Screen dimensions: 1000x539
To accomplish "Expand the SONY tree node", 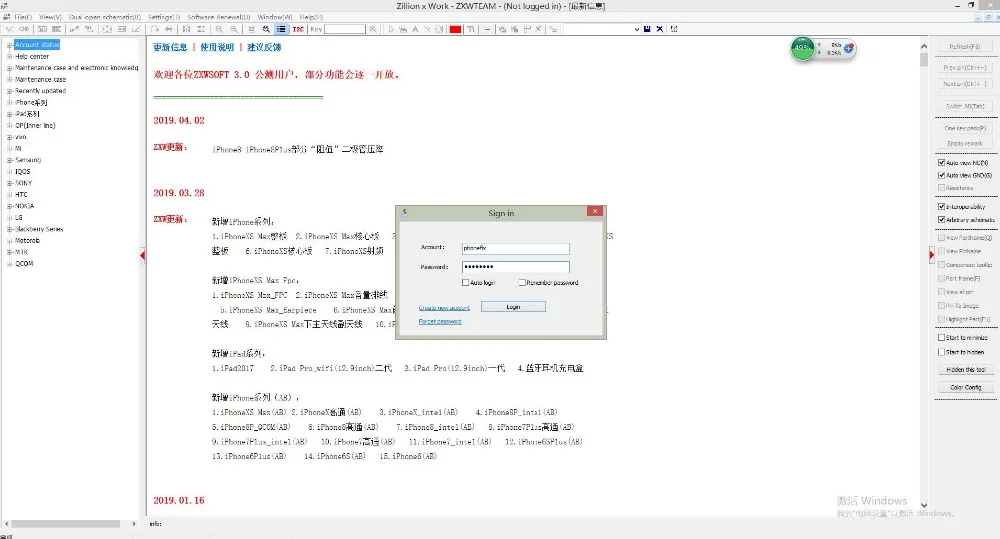I will [x=10, y=182].
